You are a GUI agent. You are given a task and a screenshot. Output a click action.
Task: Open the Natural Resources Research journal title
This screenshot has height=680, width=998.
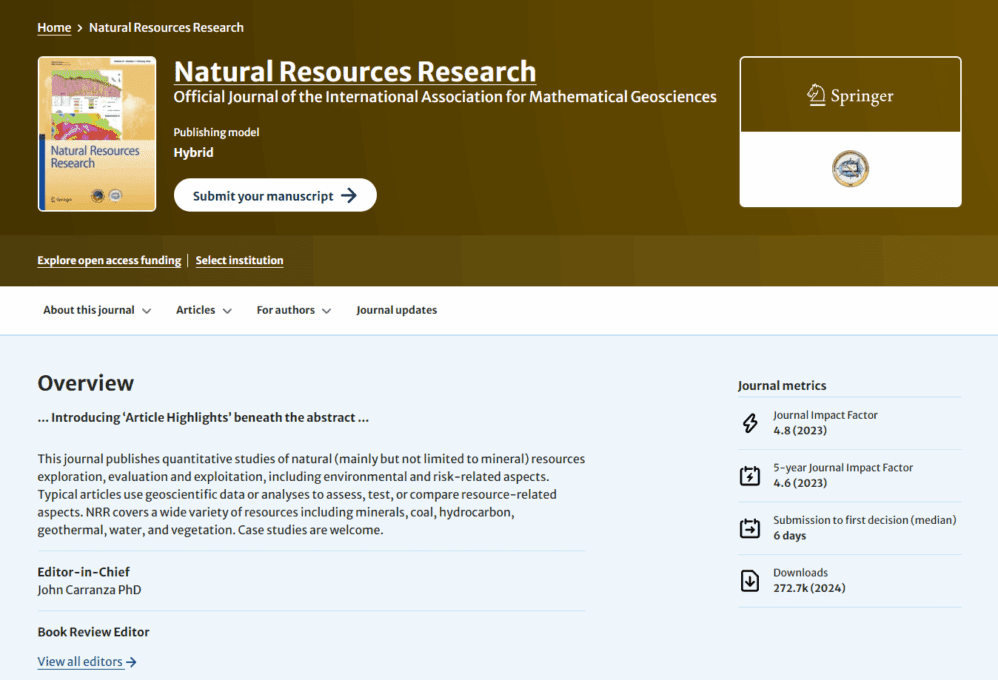click(x=355, y=71)
